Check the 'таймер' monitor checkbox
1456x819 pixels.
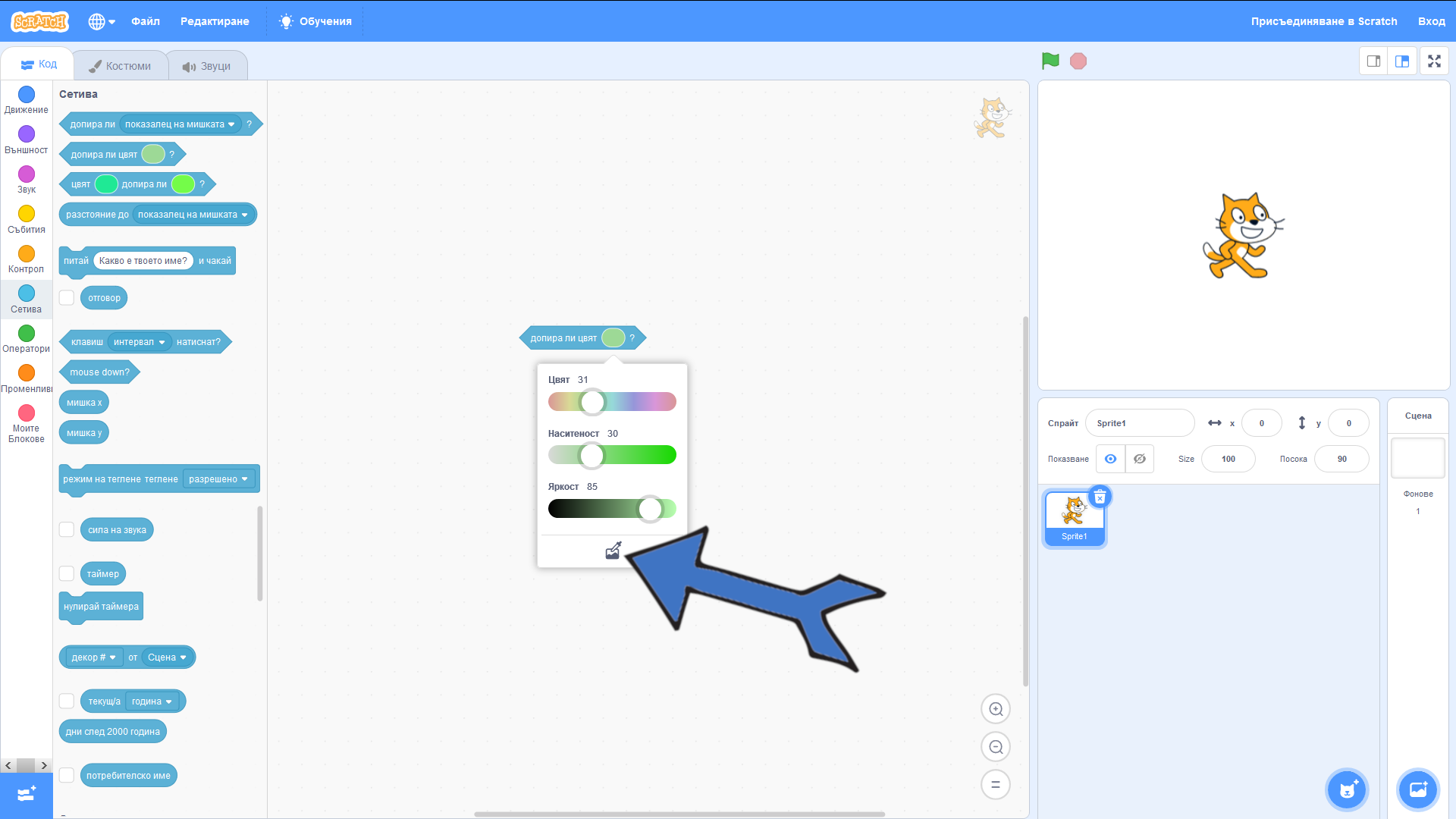tap(67, 574)
